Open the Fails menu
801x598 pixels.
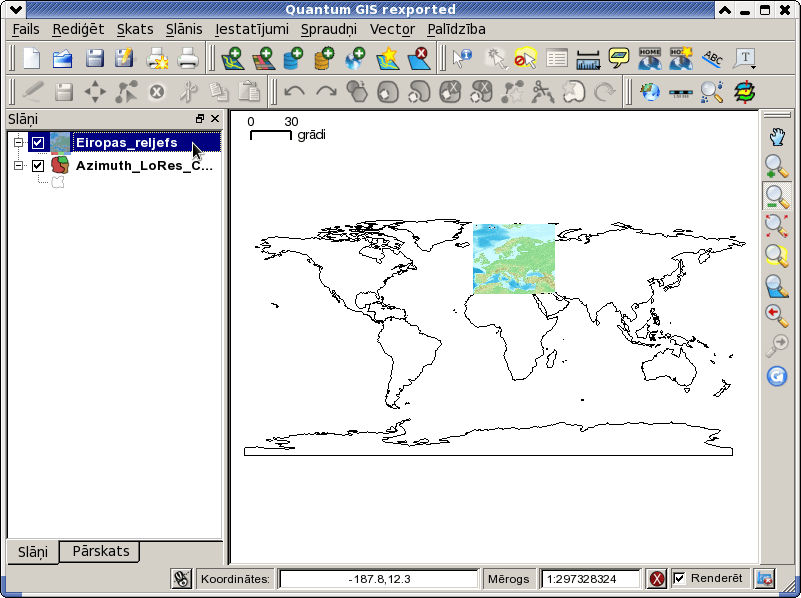[26, 29]
